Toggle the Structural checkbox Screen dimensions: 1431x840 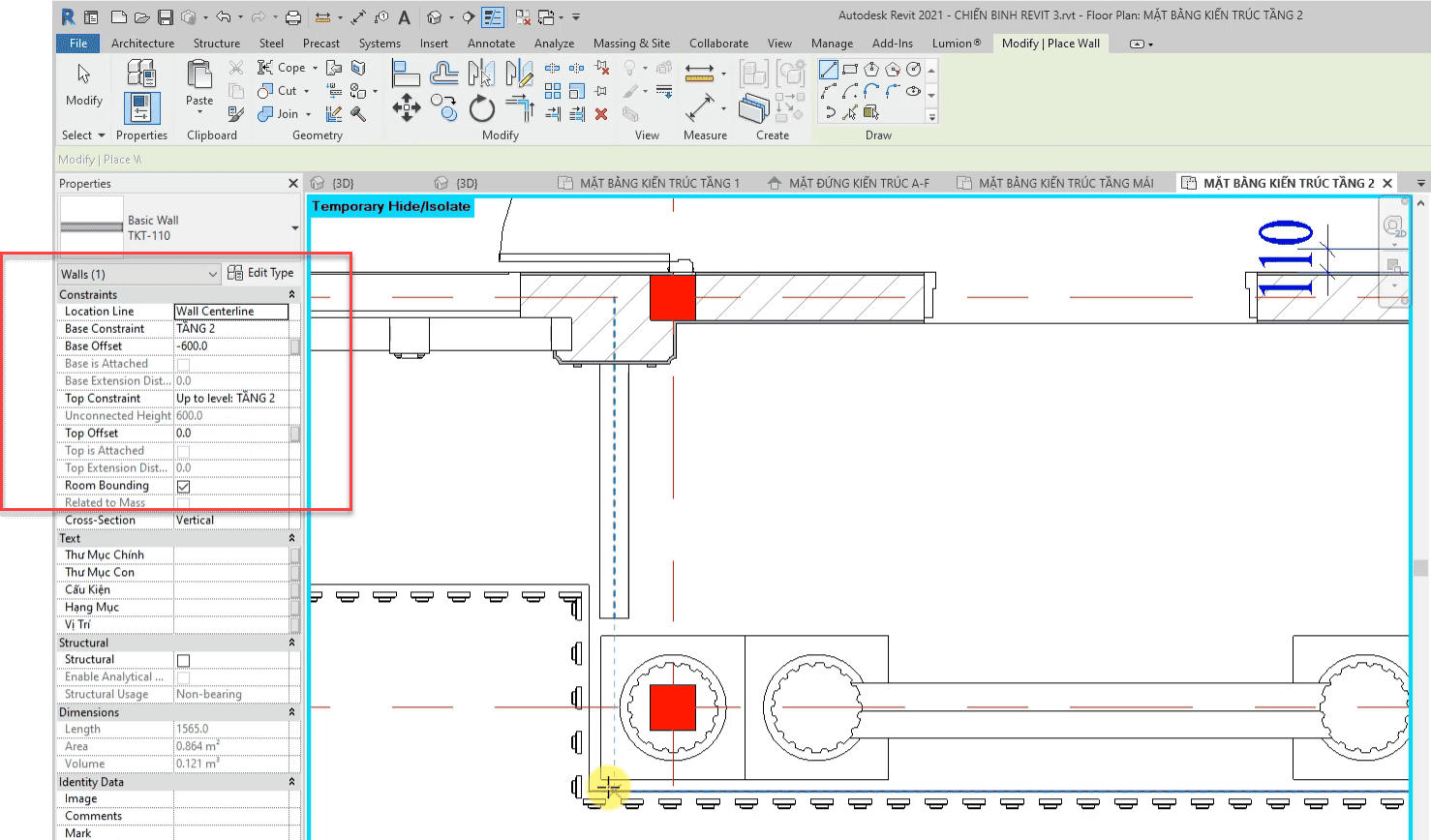tap(183, 660)
